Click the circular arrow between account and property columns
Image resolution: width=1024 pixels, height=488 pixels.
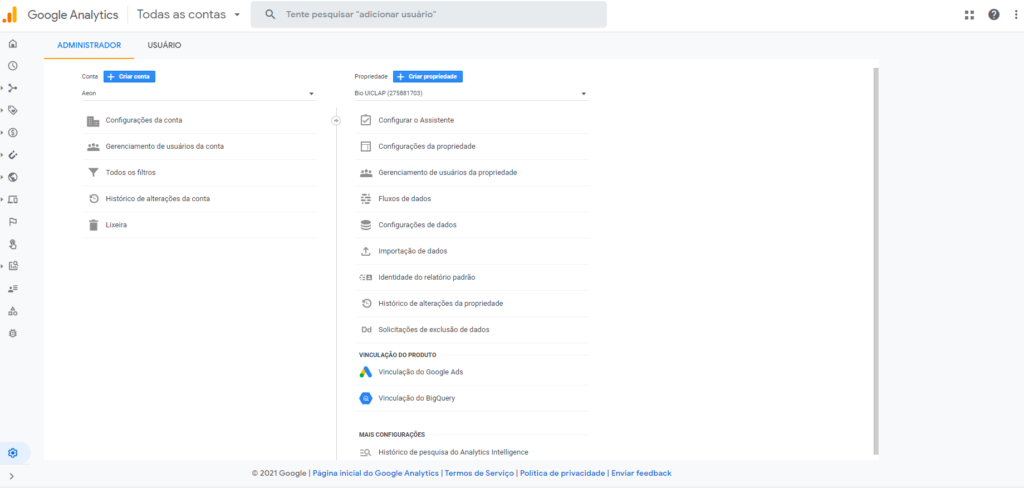[336, 120]
